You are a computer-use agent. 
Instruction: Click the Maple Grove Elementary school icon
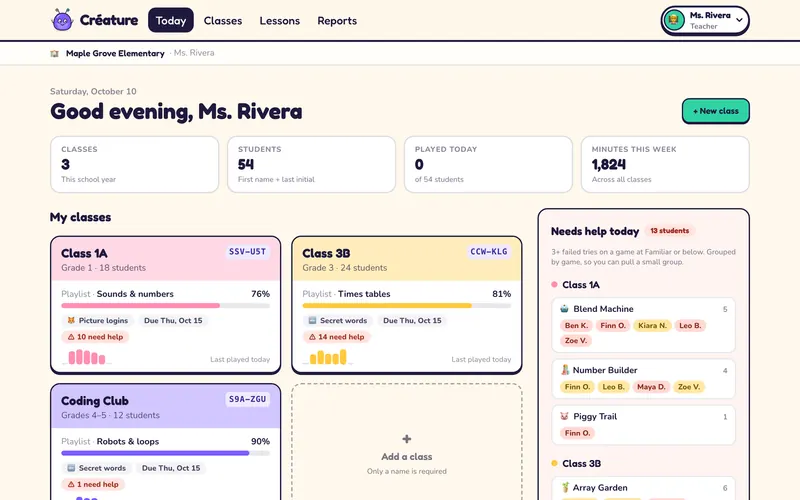point(55,53)
